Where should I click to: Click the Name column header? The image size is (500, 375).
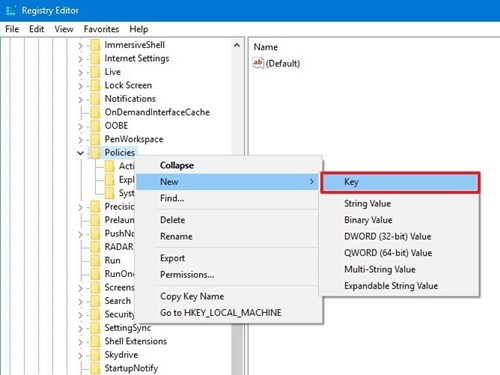click(266, 47)
